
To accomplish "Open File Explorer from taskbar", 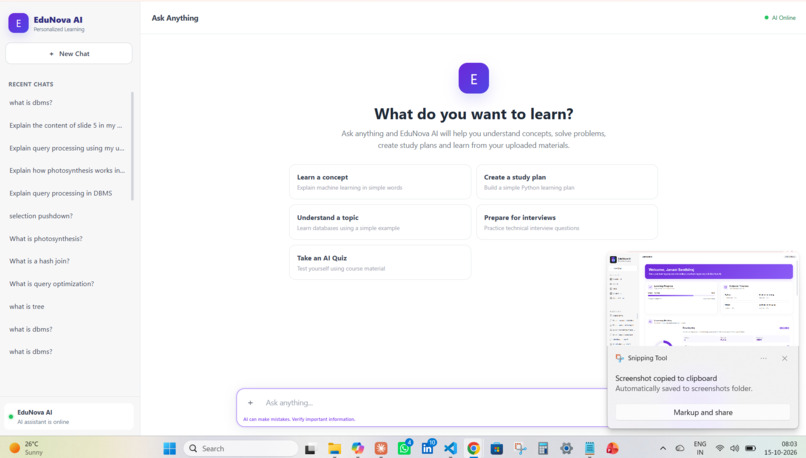I will tap(334, 449).
